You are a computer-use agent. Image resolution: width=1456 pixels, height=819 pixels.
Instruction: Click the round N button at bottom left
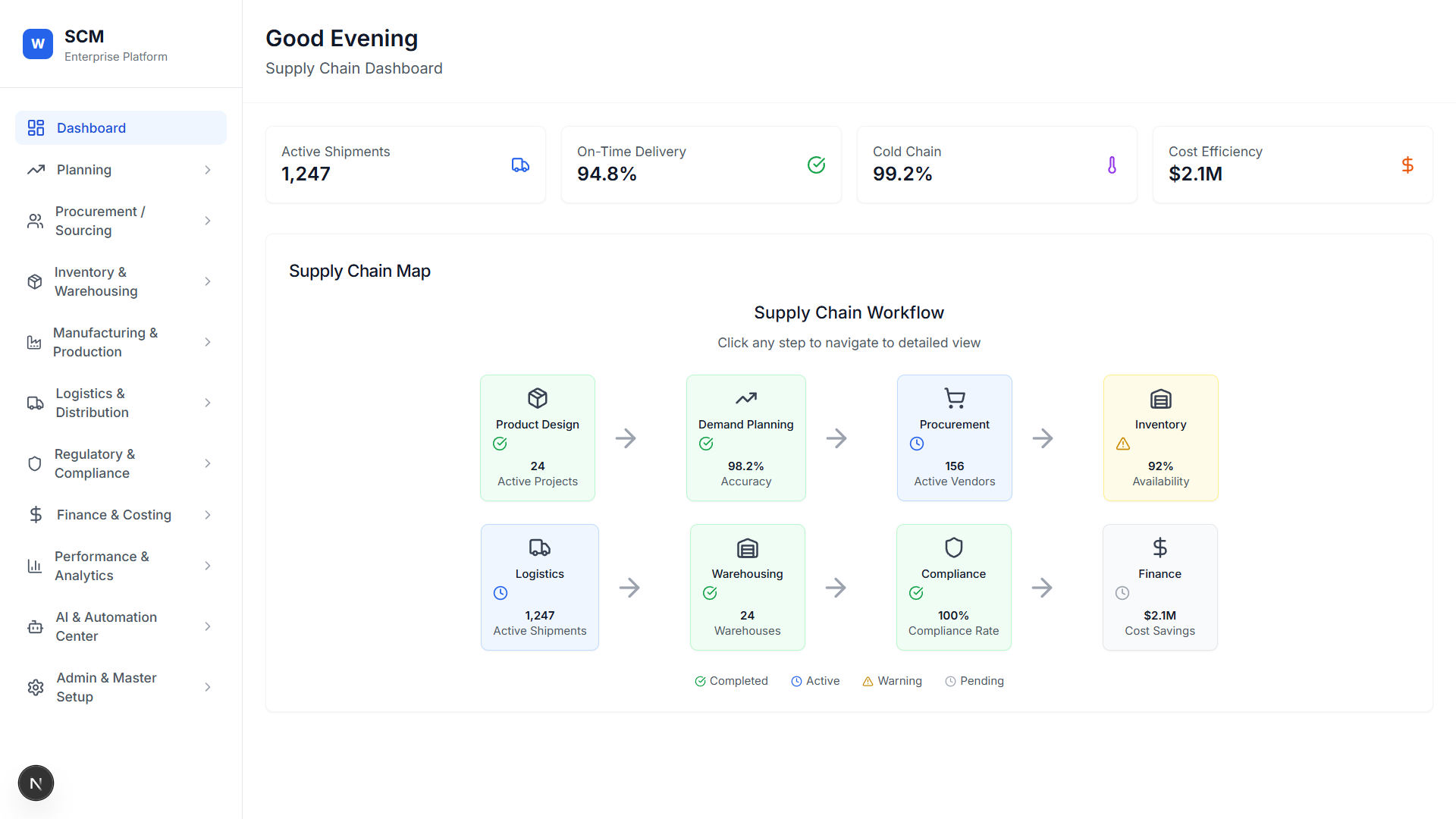click(36, 783)
